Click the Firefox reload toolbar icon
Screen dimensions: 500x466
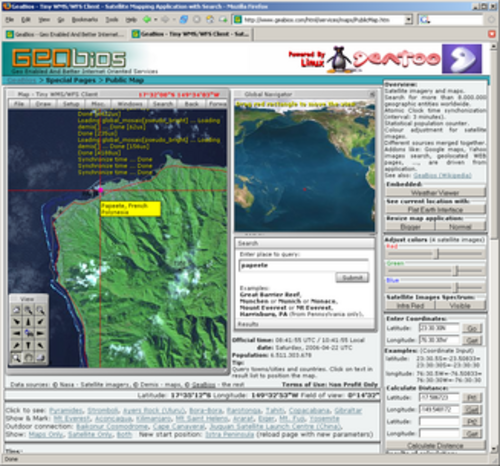(183, 20)
